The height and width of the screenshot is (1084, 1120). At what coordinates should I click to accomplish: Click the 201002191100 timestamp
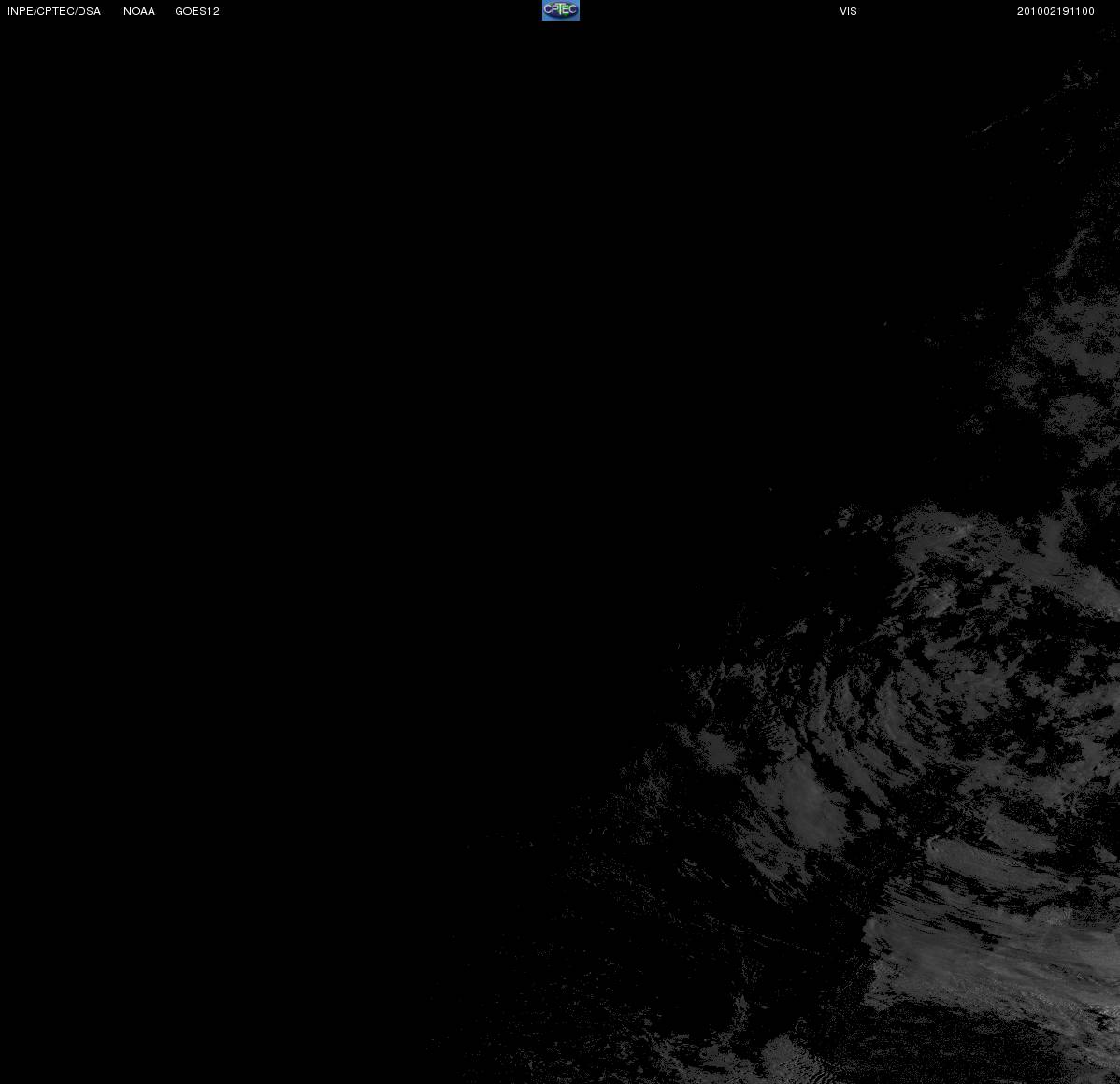[1055, 11]
